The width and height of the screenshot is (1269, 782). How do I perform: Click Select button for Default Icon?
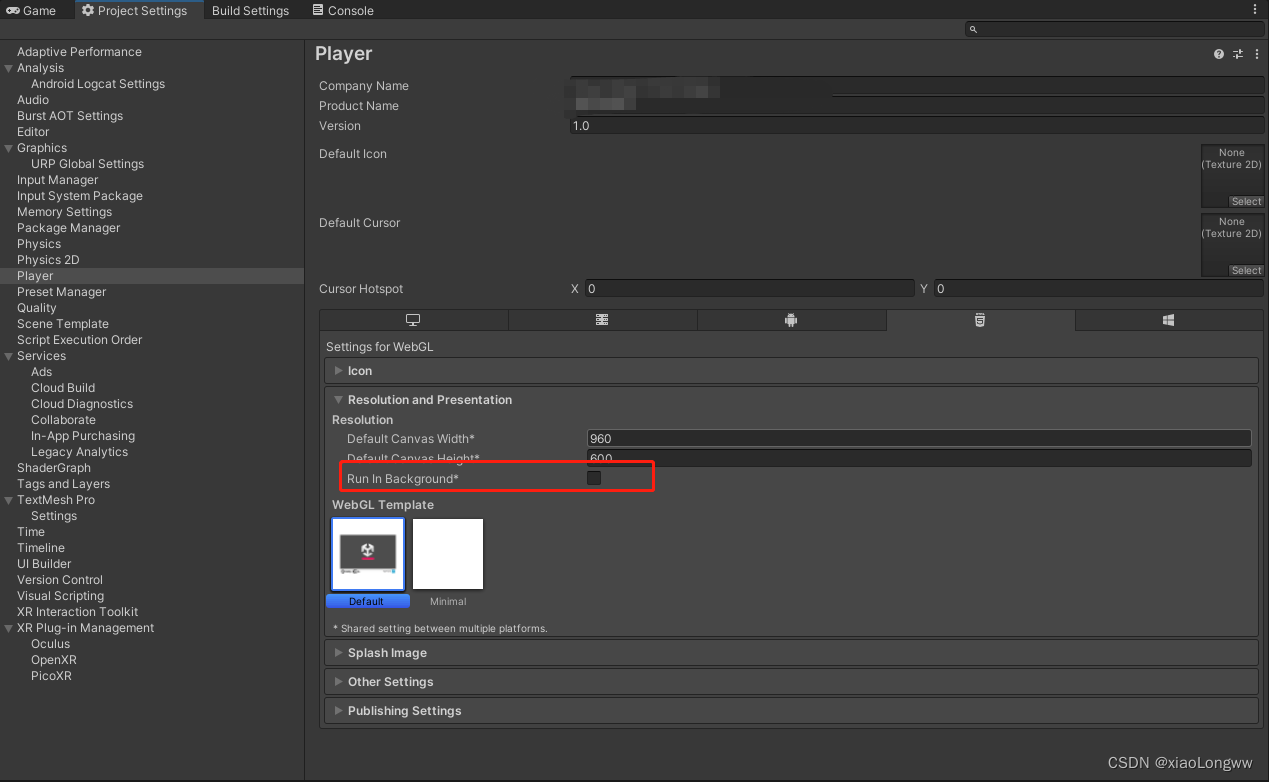pyautogui.click(x=1246, y=201)
